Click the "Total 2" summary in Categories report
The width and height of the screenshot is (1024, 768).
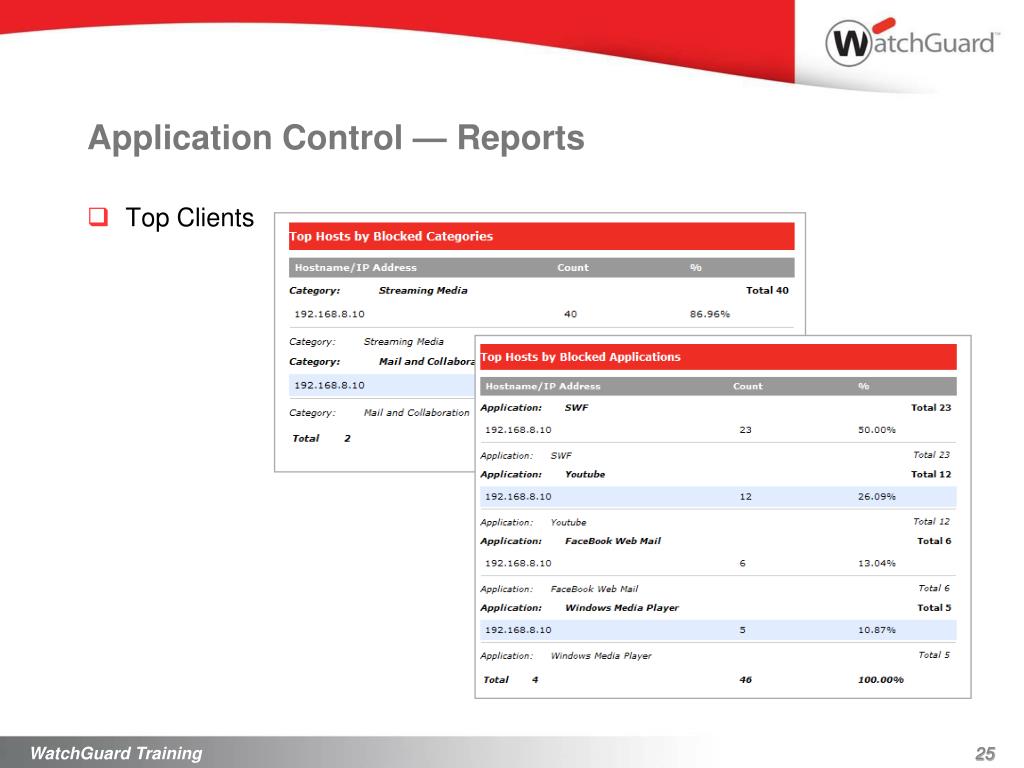(321, 439)
